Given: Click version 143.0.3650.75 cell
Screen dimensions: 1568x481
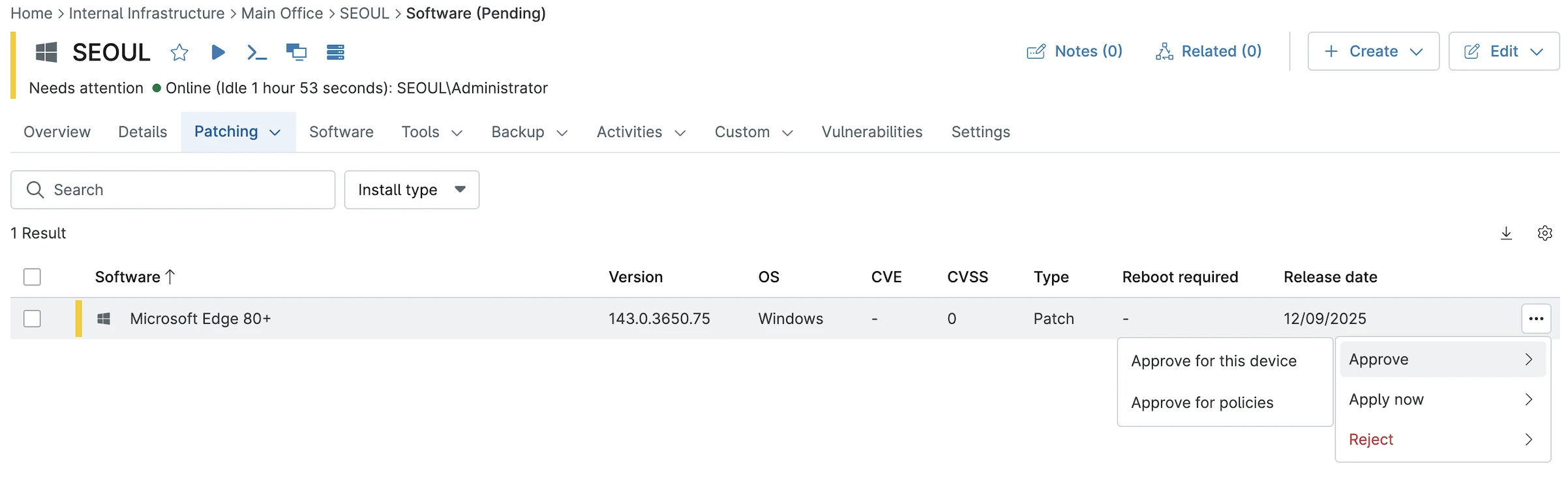Looking at the screenshot, I should pyautogui.click(x=659, y=319).
